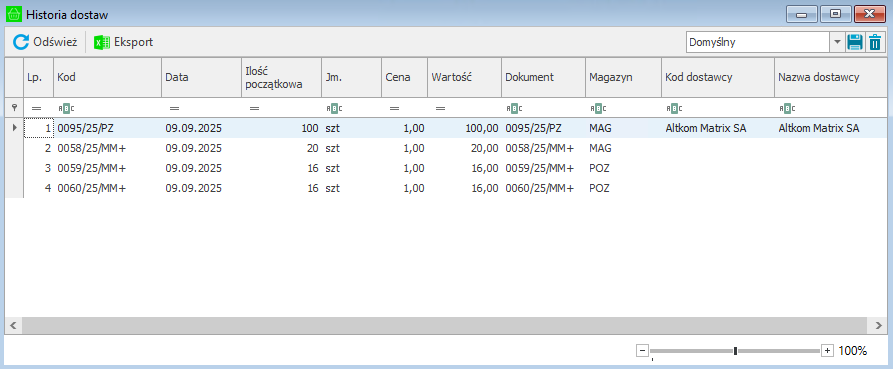Click the horizontal scrollbar left arrow
The height and width of the screenshot is (369, 893).
tap(14, 325)
